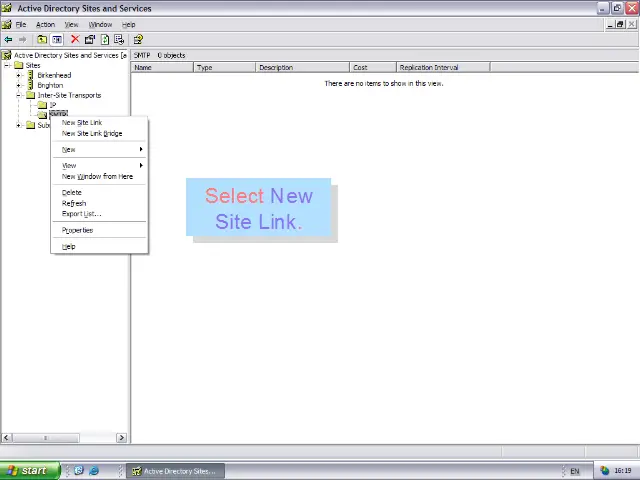Click the 16:19 taskbar clock
Image resolution: width=640 pixels, height=480 pixels.
pyautogui.click(x=623, y=471)
